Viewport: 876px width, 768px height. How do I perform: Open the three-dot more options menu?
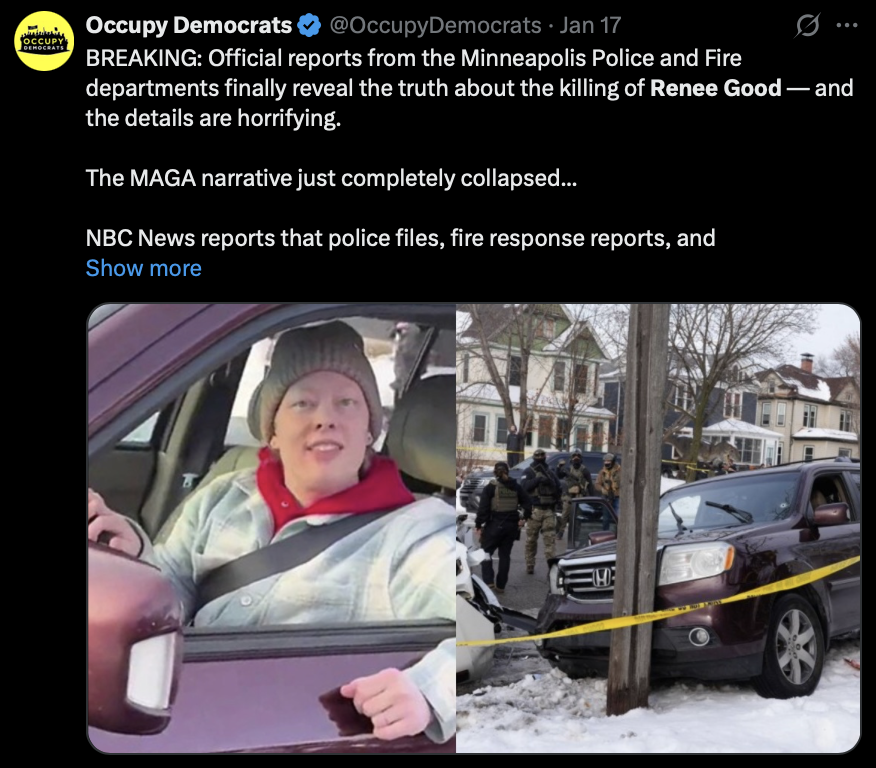coord(847,25)
